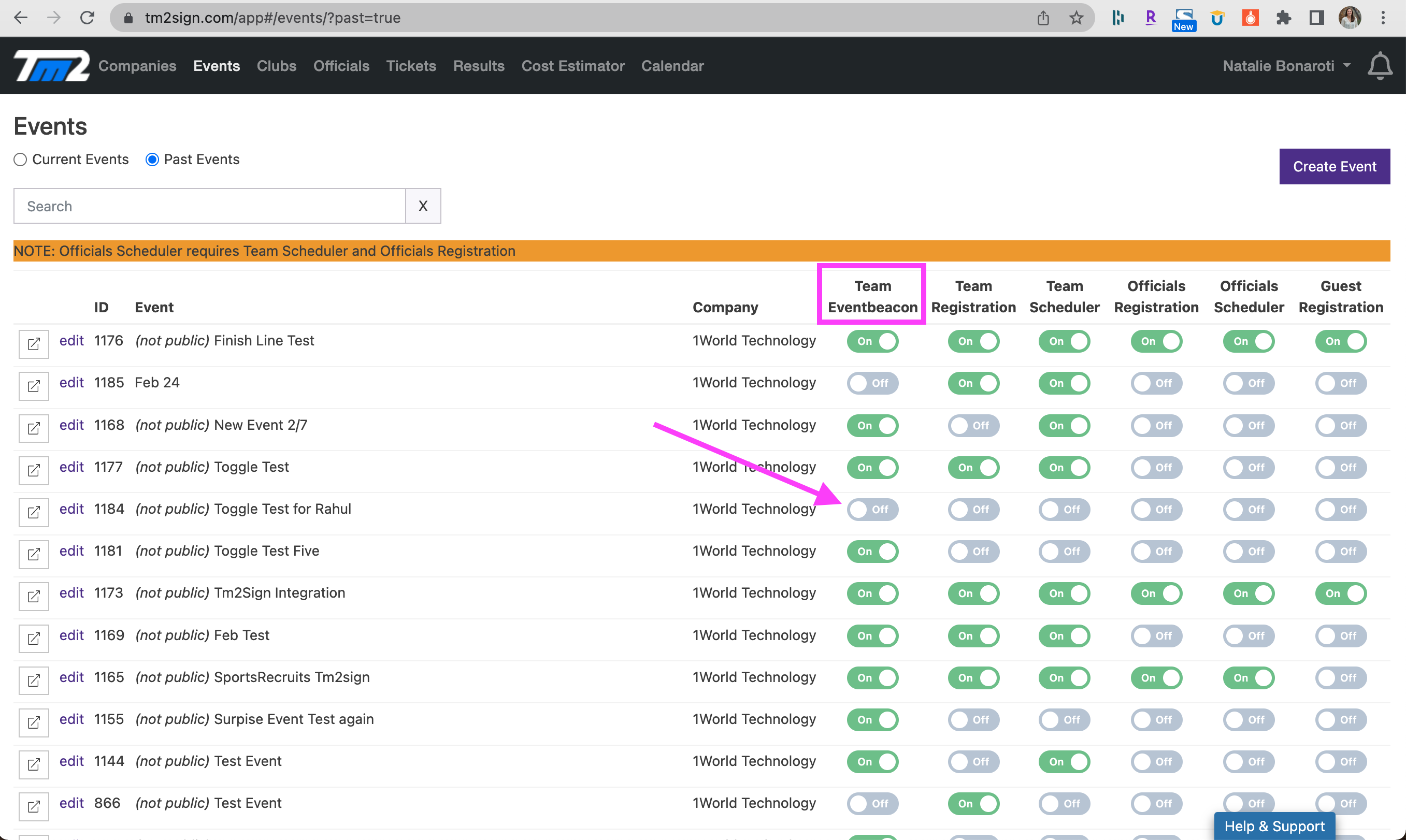Disable Team Registration for Finish Line Test
1406x840 pixels.
point(973,341)
